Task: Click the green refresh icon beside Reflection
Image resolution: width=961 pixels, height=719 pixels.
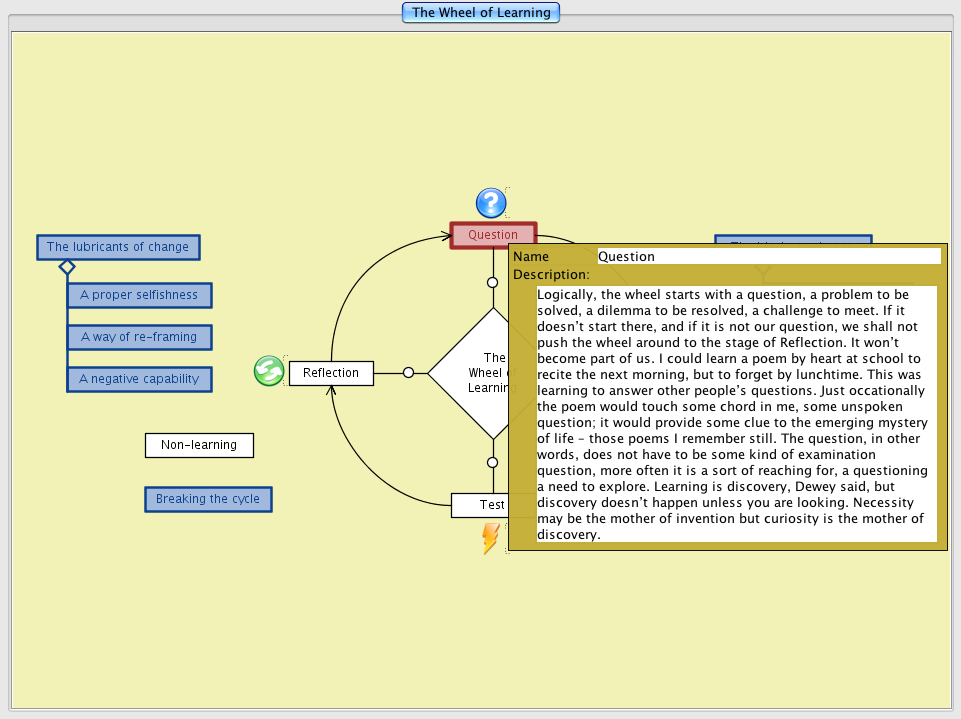Action: [x=268, y=371]
